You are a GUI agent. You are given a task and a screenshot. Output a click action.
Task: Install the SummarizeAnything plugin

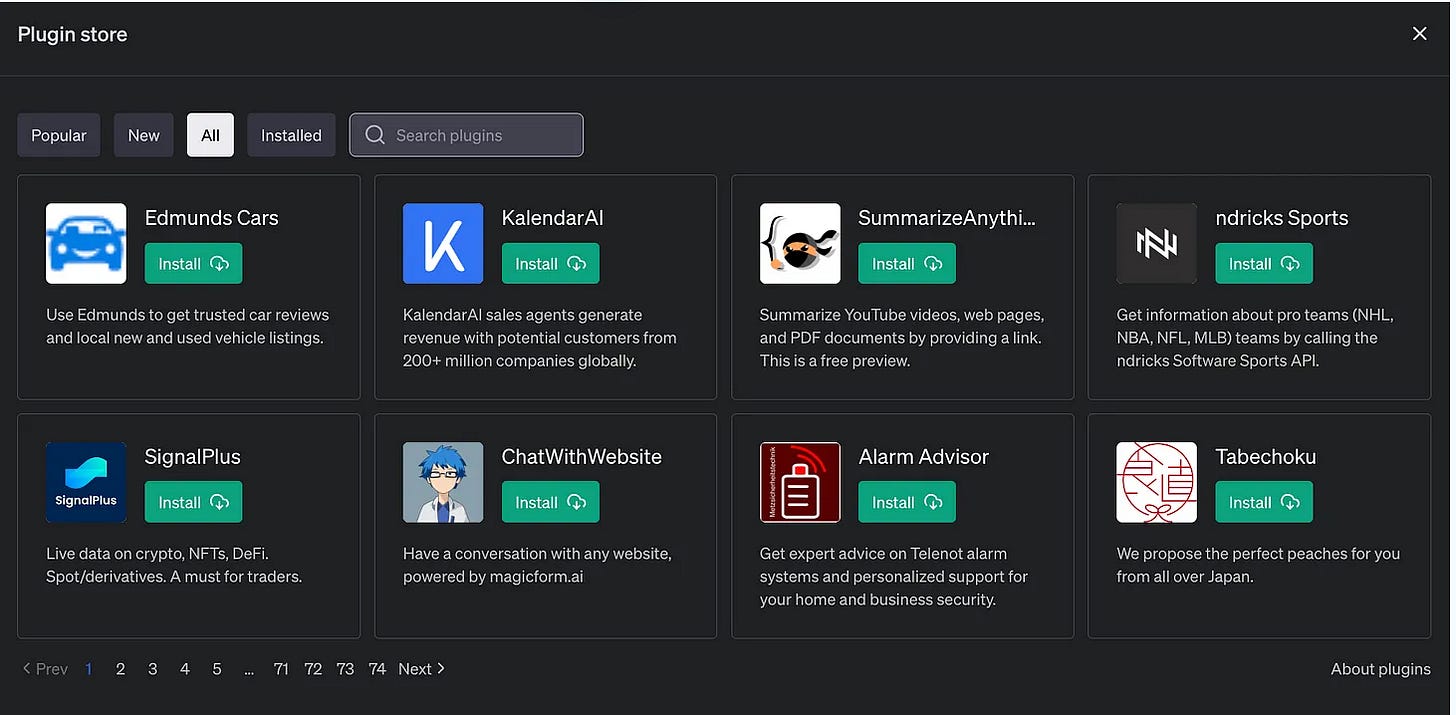pyautogui.click(x=907, y=264)
